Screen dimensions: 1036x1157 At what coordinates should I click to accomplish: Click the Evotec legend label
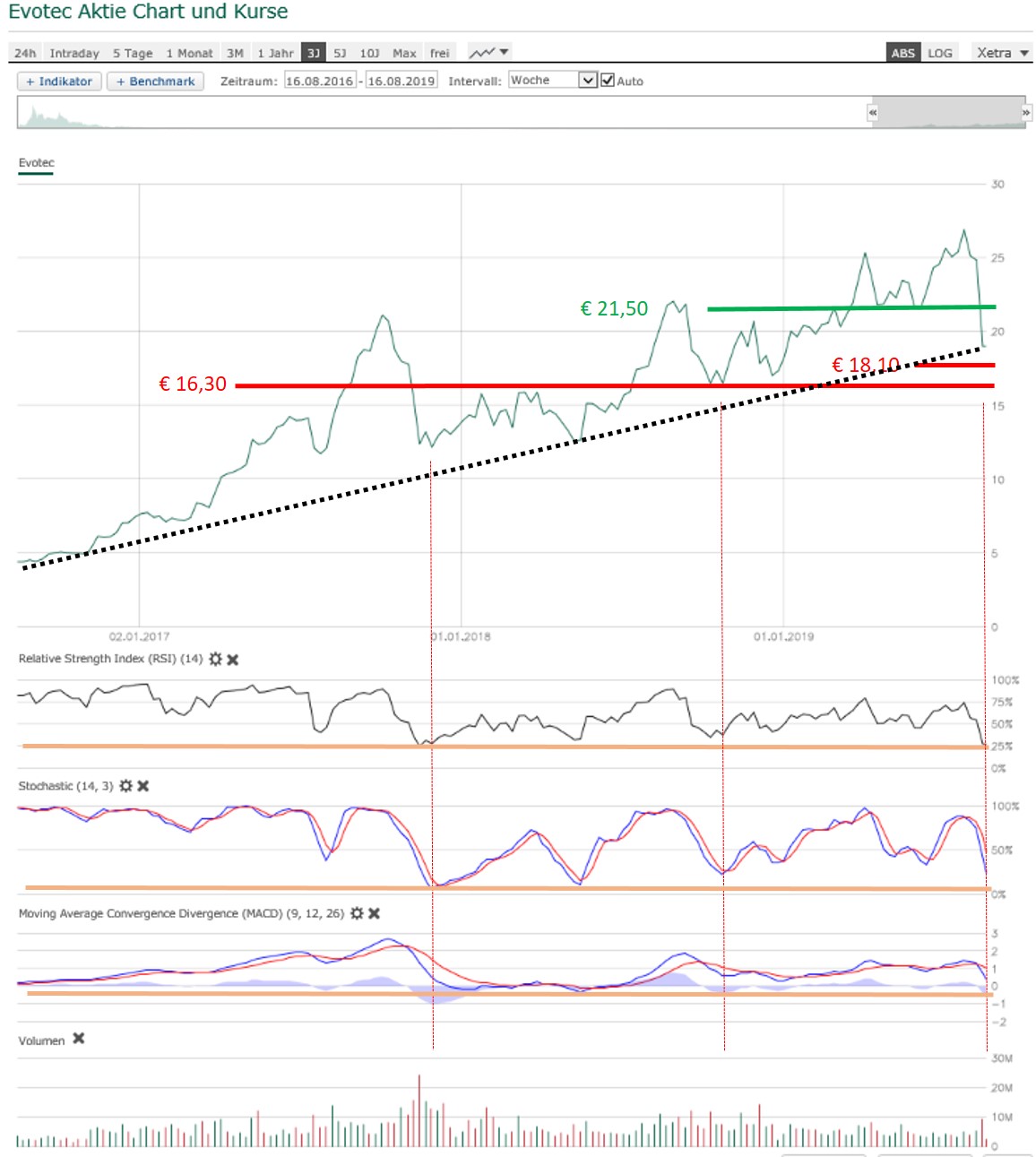click(x=36, y=163)
